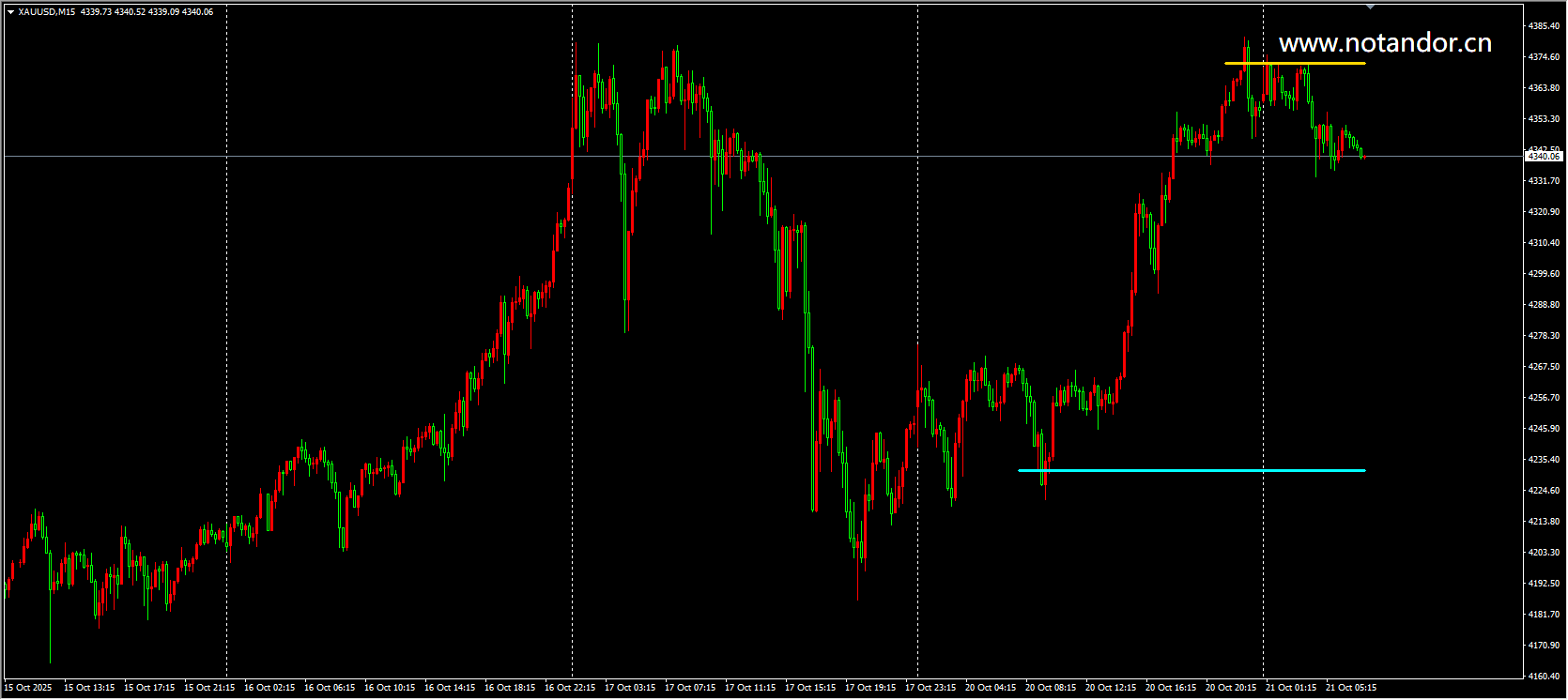1568x700 pixels.
Task: Click the 15 Oct 21:15 time label
Action: click(209, 688)
